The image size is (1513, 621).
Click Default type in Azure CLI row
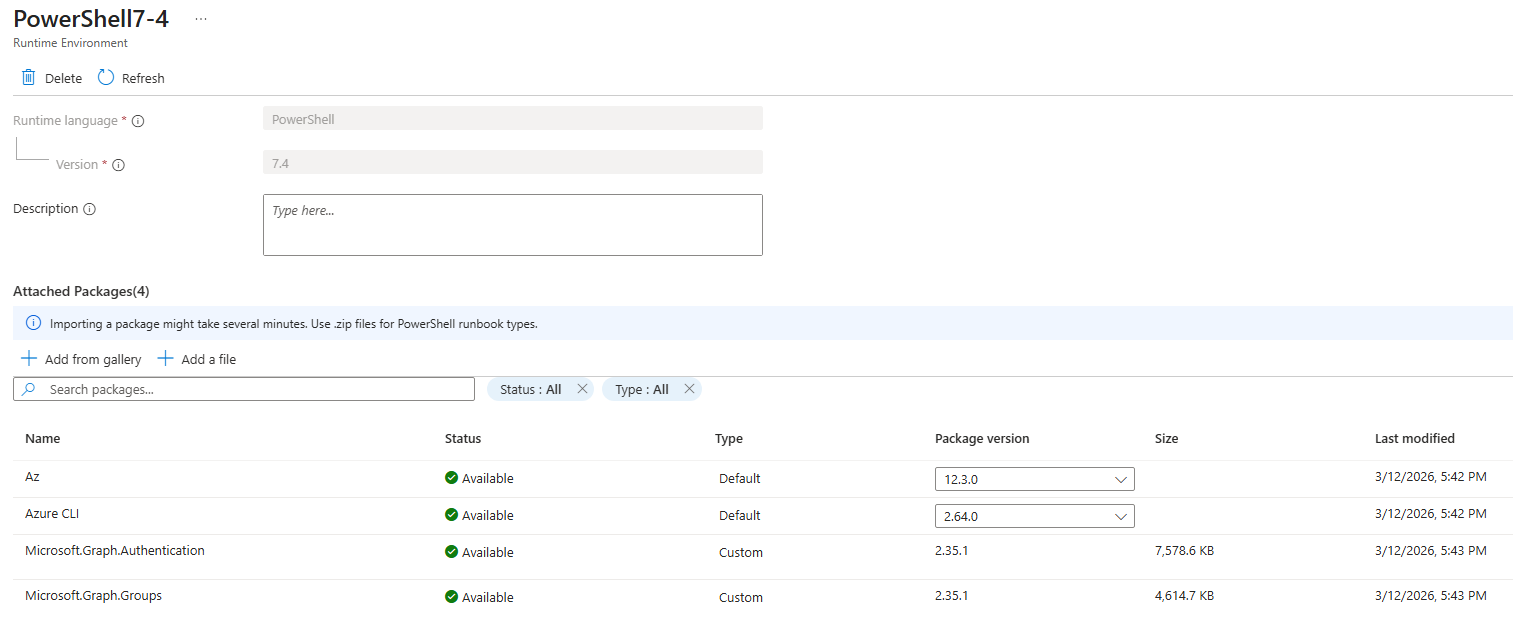pyautogui.click(x=740, y=516)
